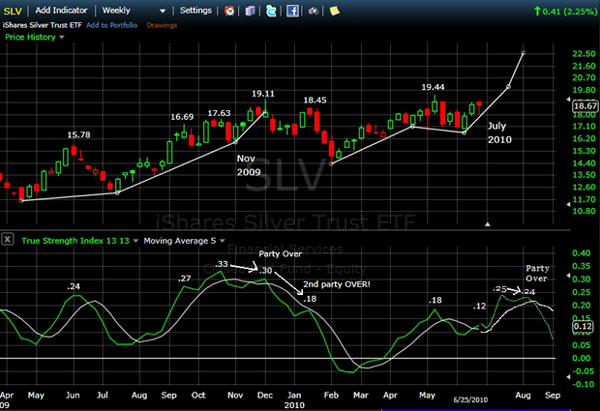Click the 6/25/2010 date label

[x=471, y=400]
